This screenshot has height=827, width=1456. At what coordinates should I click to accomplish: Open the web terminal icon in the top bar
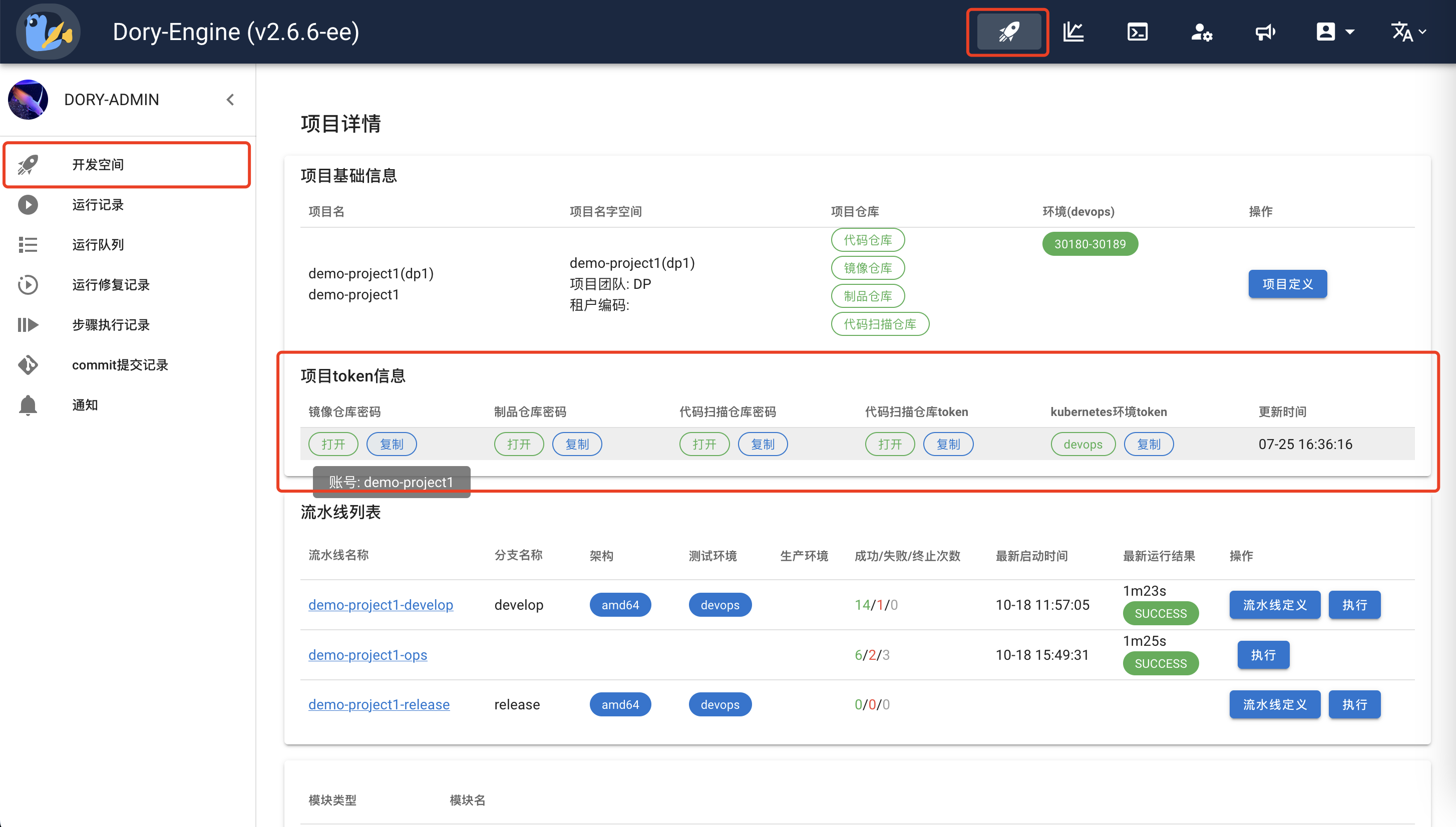tap(1137, 32)
